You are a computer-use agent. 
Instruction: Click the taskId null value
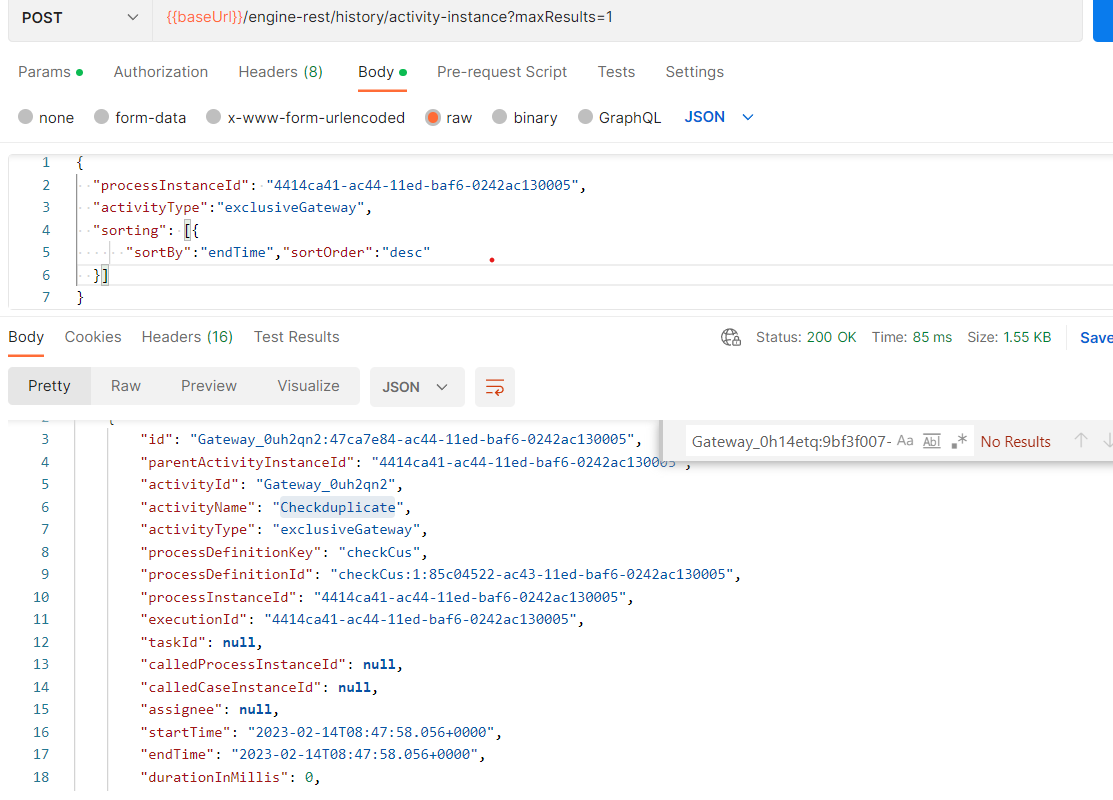click(x=238, y=642)
